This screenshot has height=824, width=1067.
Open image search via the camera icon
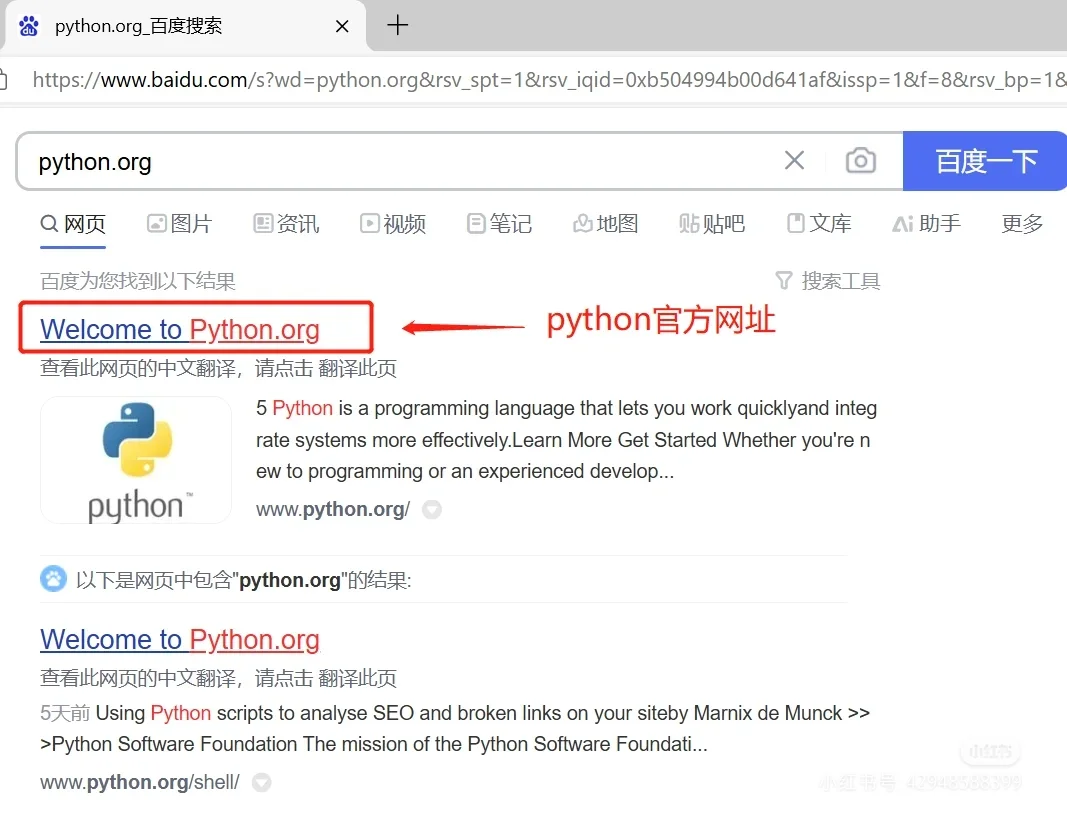tap(860, 160)
